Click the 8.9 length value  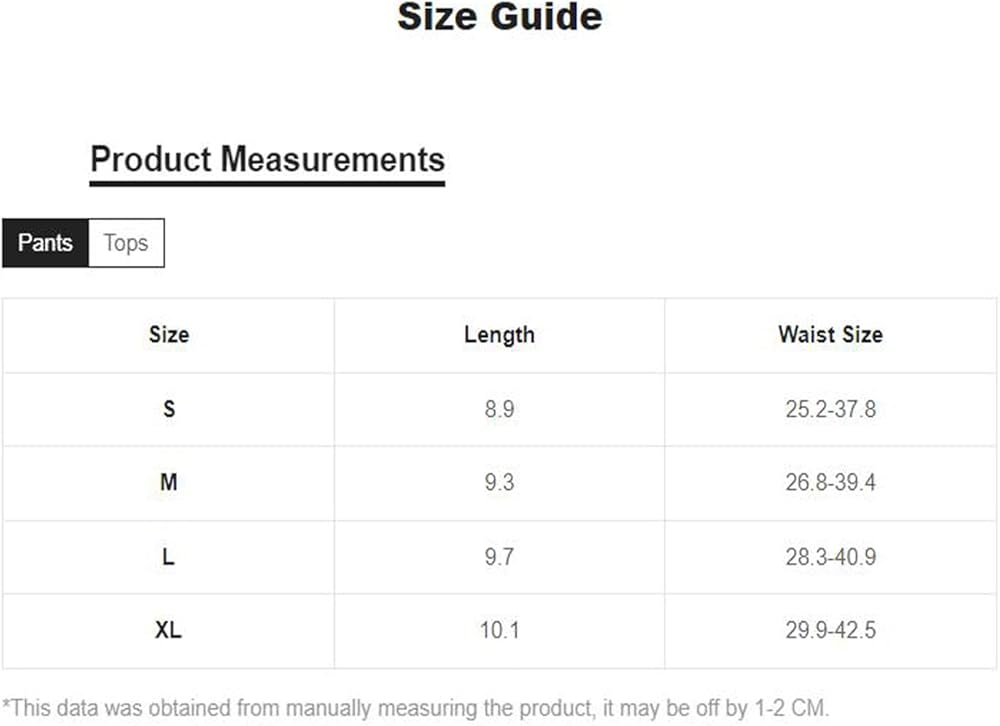pos(499,409)
